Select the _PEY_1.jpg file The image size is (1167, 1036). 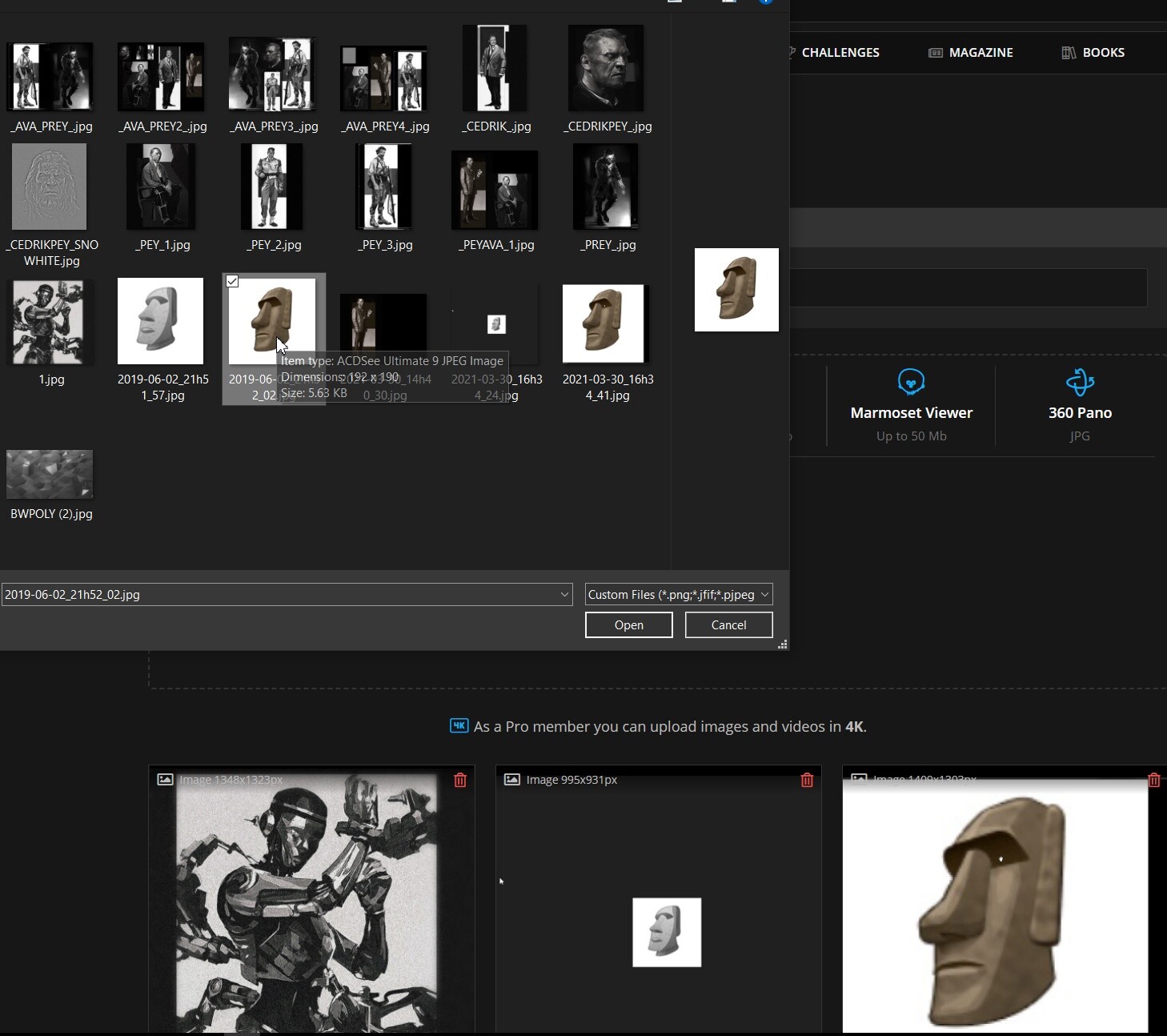[x=161, y=187]
